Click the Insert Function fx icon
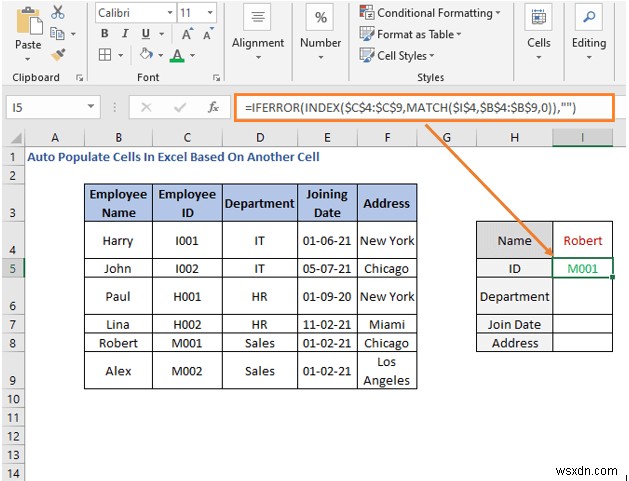Screen dimensions: 629x481 213,107
